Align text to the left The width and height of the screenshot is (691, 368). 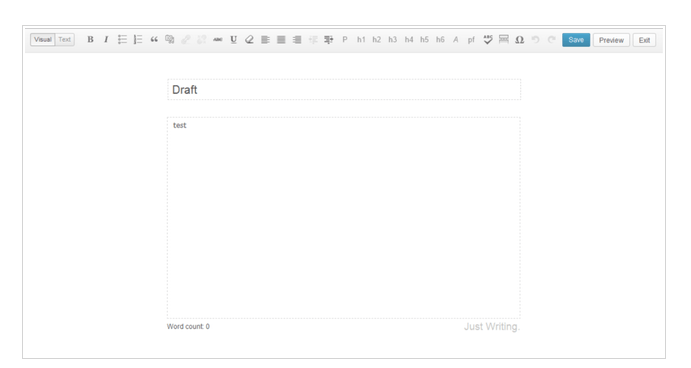click(265, 40)
